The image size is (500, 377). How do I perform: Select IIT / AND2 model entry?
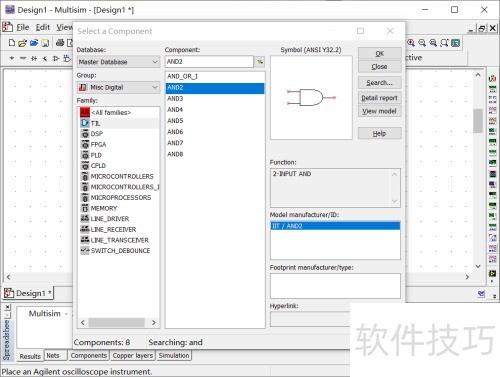tap(335, 226)
